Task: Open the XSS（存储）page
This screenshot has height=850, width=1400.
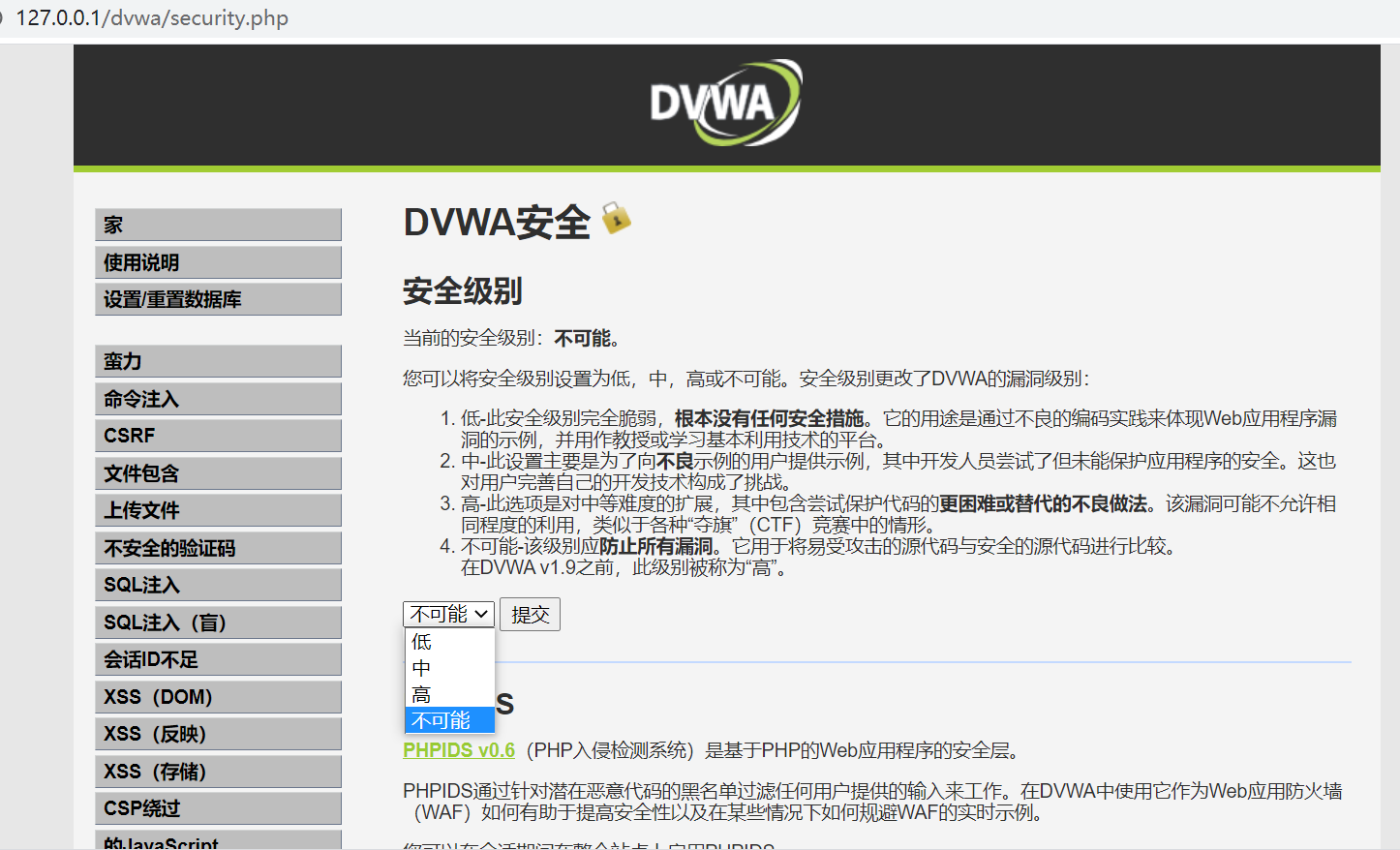Action: [x=218, y=772]
